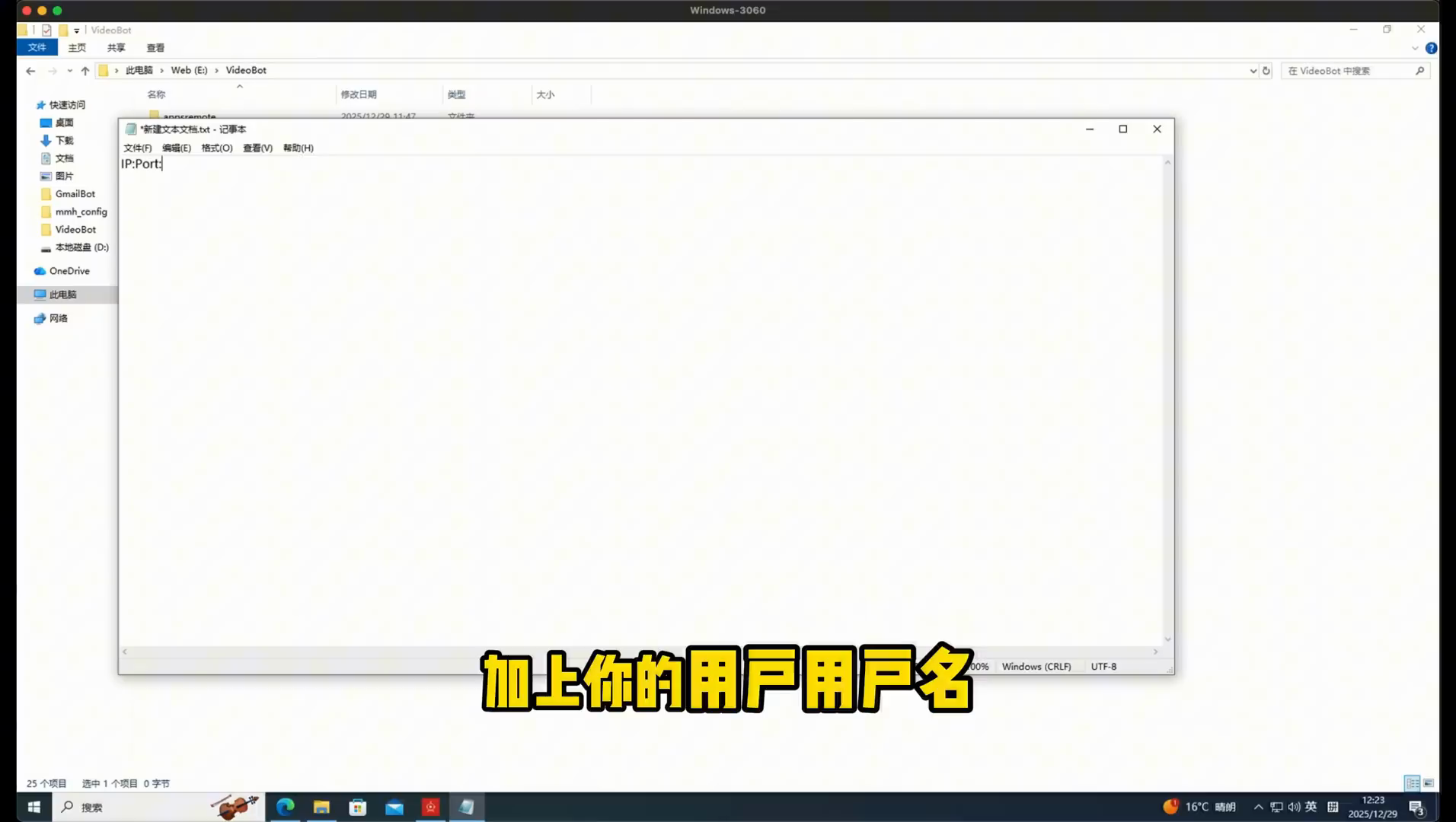Go up one folder level in Explorer
The width and height of the screenshot is (1456, 822).
[85, 71]
